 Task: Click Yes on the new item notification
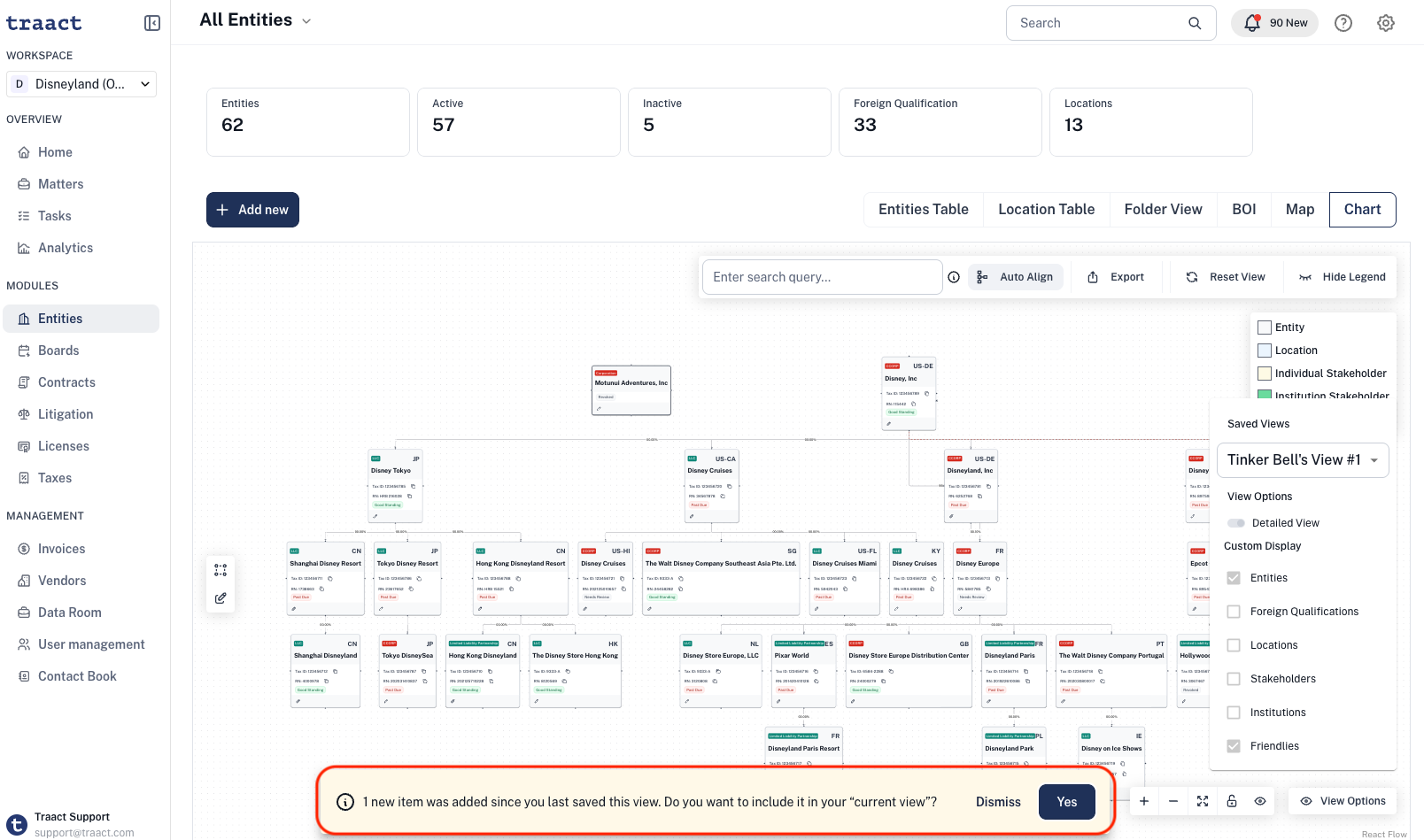coord(1066,802)
